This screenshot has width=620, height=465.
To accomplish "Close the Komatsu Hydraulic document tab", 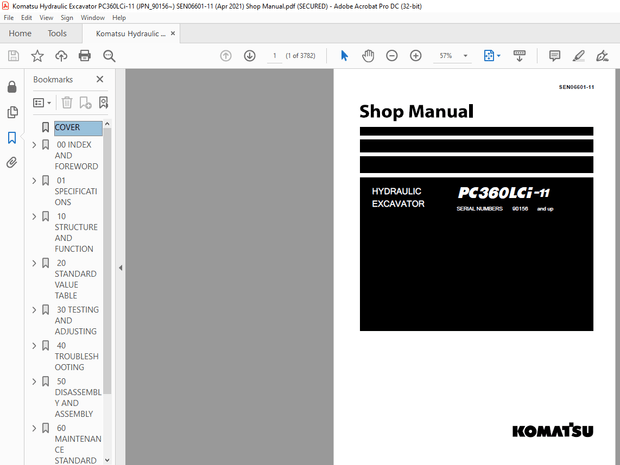I will 173,34.
